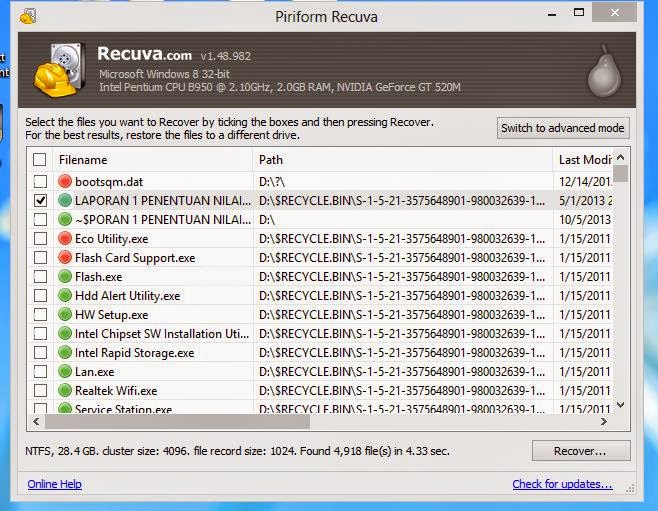Click the vertical scrollbar down arrow
The height and width of the screenshot is (511, 658).
tap(621, 405)
